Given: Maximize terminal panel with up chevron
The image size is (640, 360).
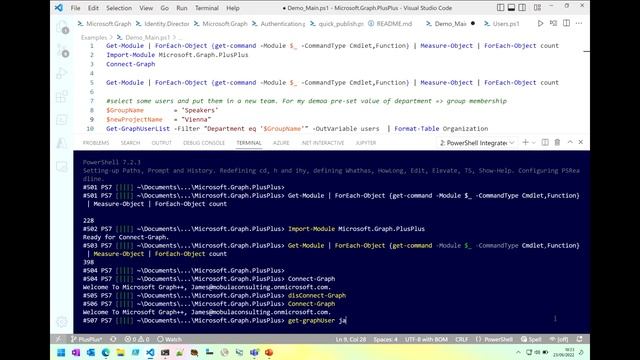Looking at the screenshot, I should (570, 142).
